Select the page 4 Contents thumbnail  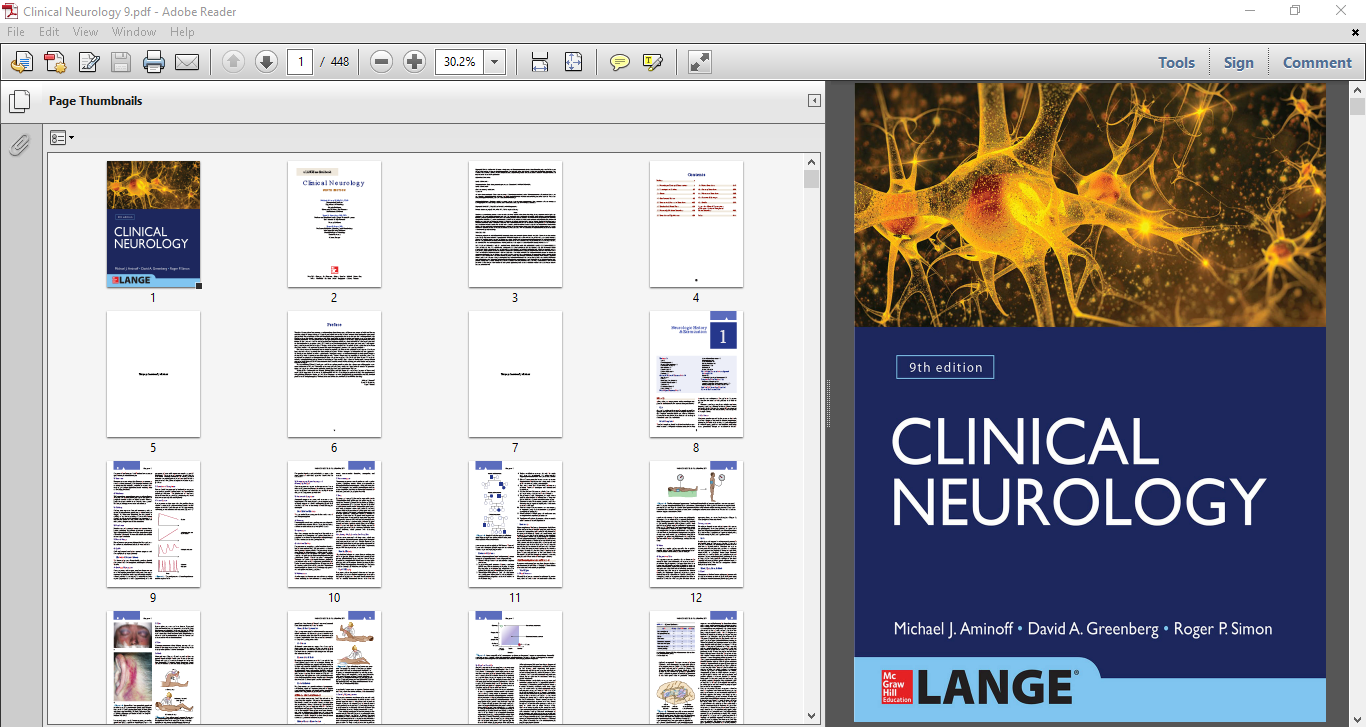tap(696, 224)
